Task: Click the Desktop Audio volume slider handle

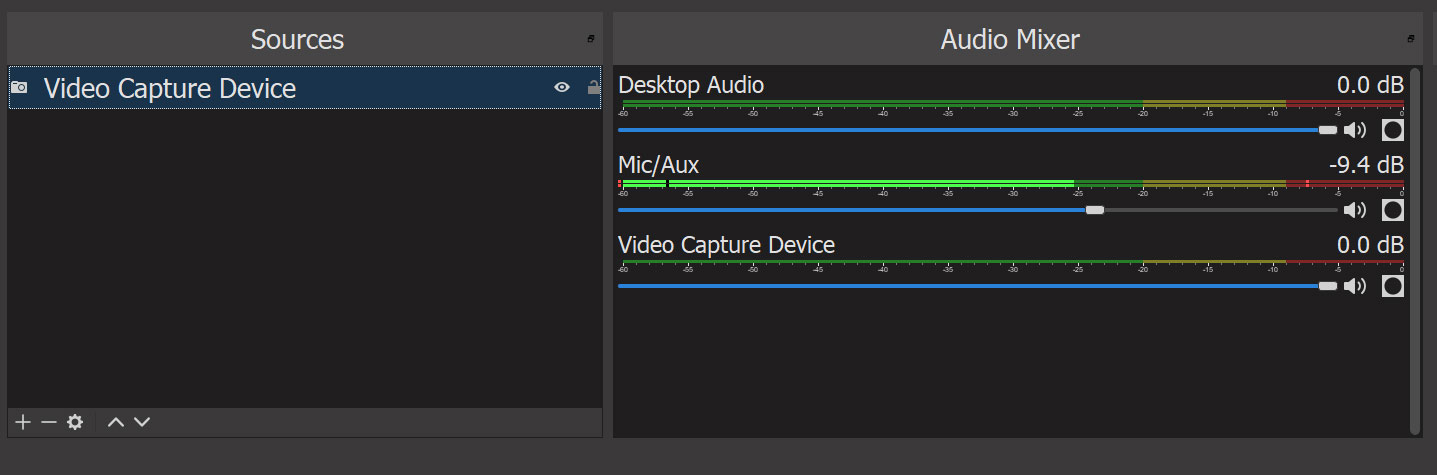Action: coord(1327,130)
